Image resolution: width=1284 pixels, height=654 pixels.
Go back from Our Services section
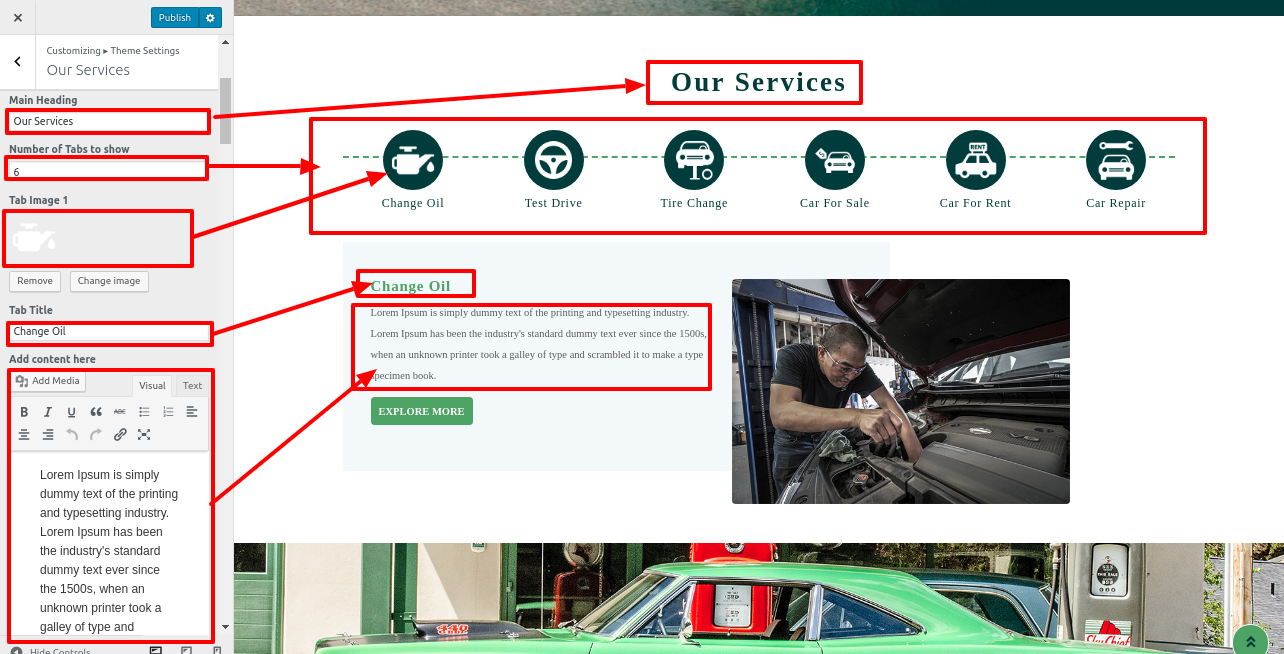(17, 62)
